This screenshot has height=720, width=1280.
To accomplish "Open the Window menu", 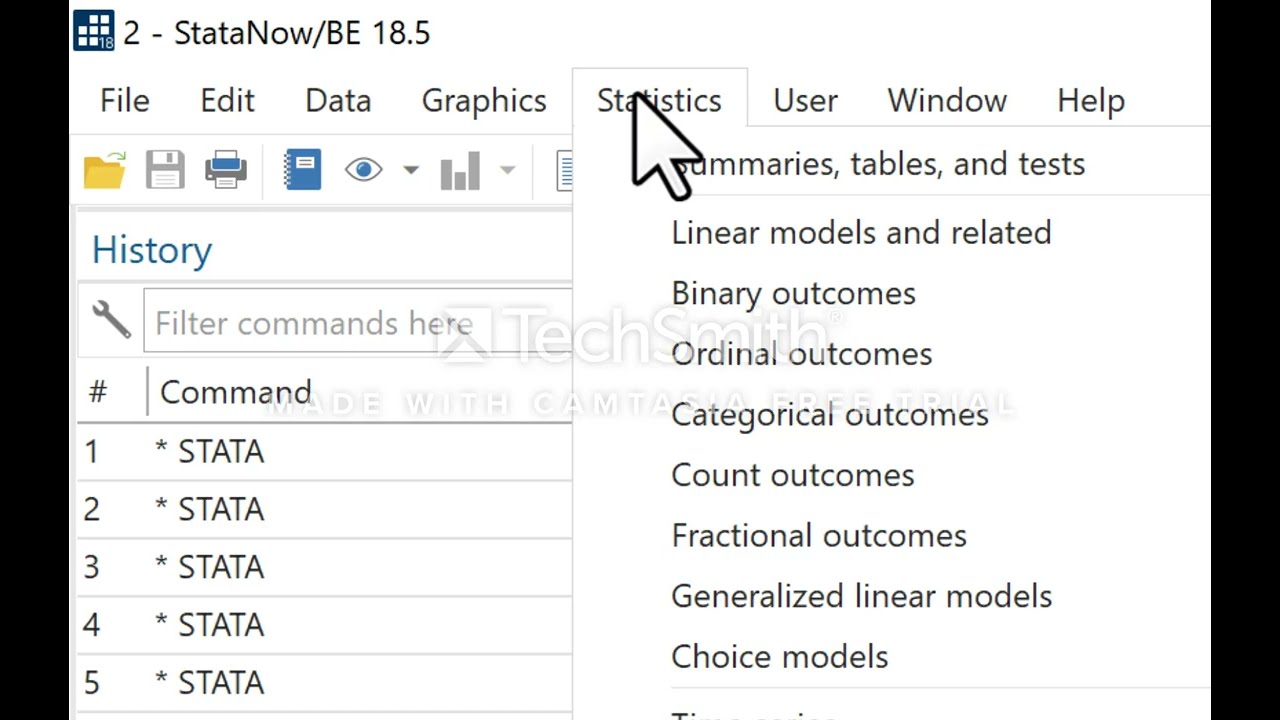I will pyautogui.click(x=947, y=101).
